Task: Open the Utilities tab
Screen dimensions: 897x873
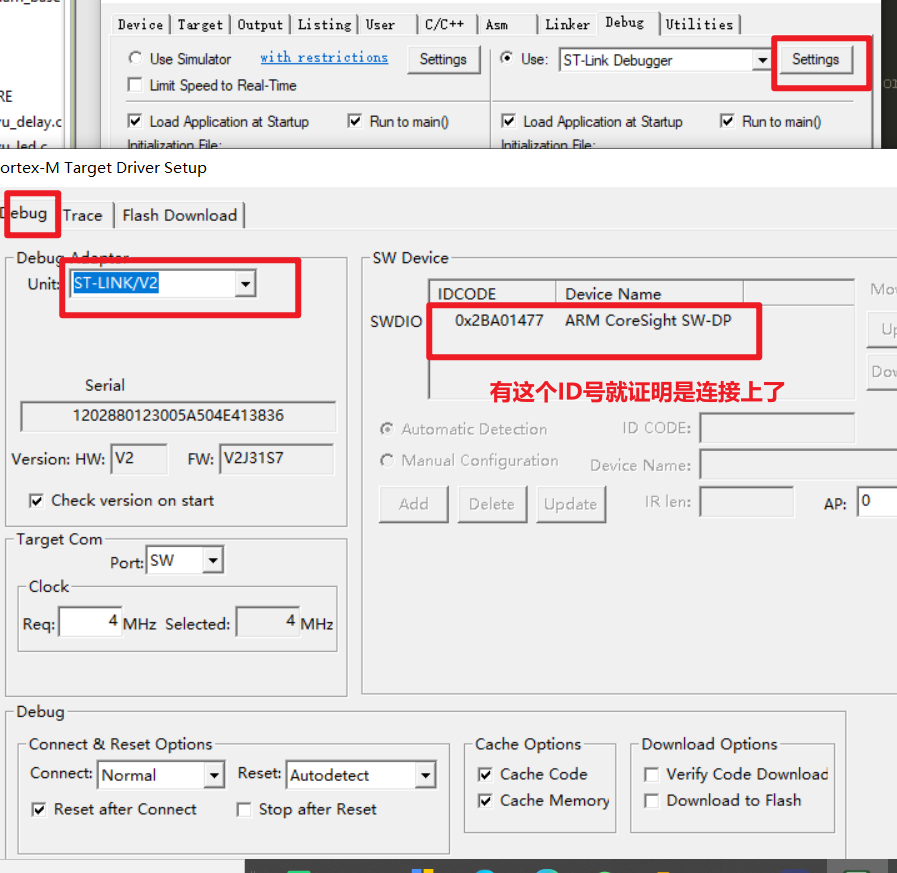Action: [699, 25]
